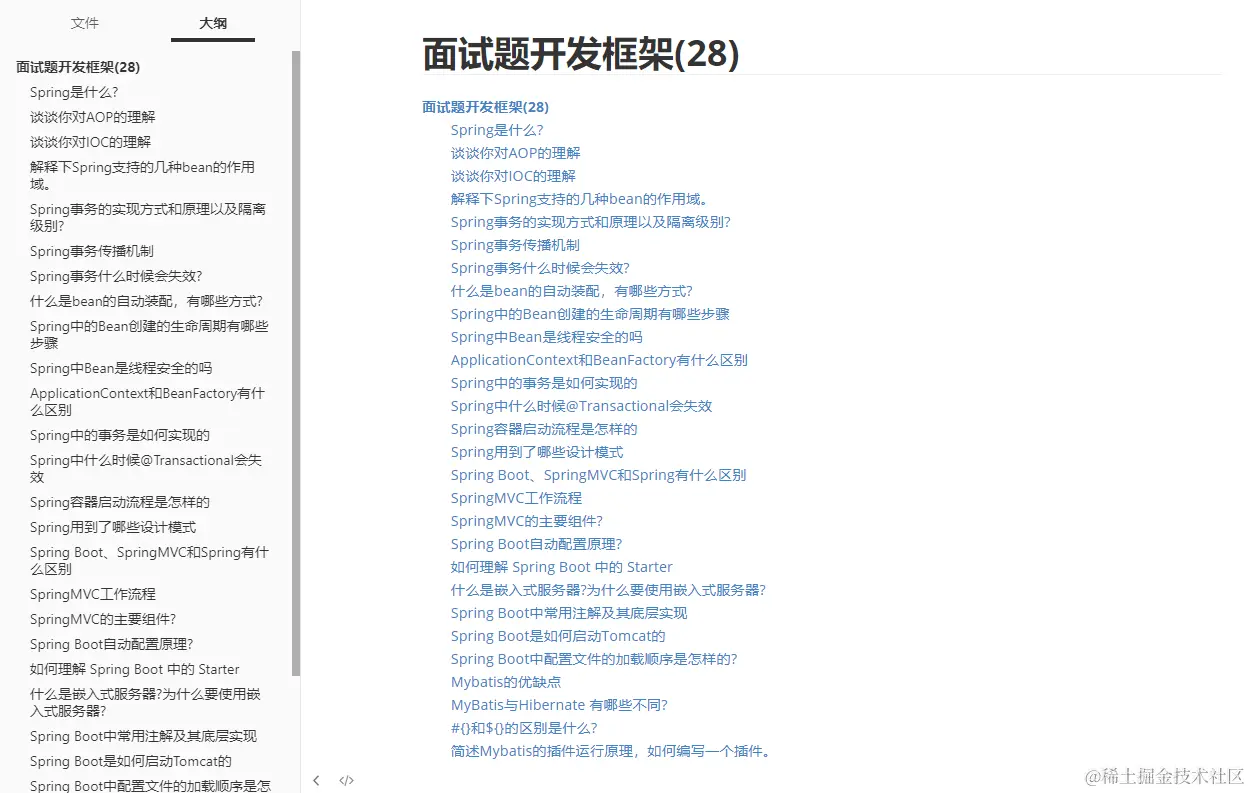Select the 大纲 tab
This screenshot has width=1251, height=793.
(212, 23)
